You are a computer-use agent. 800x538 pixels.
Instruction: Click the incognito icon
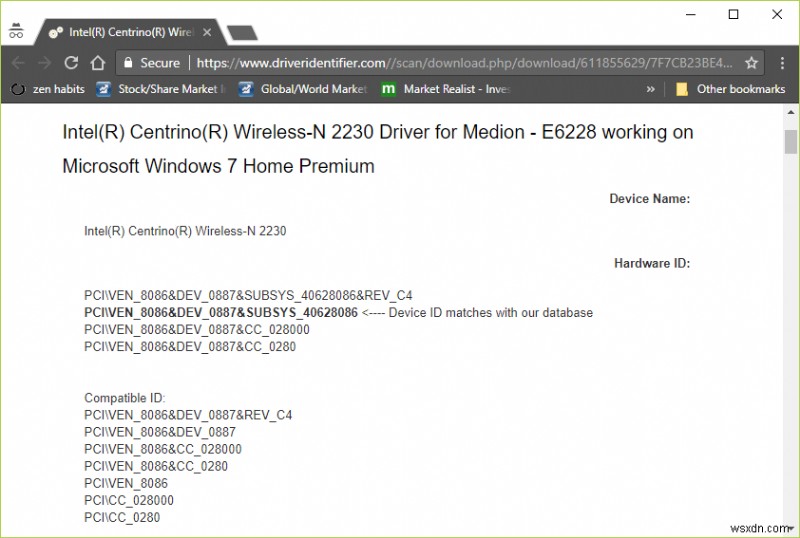pos(16,31)
